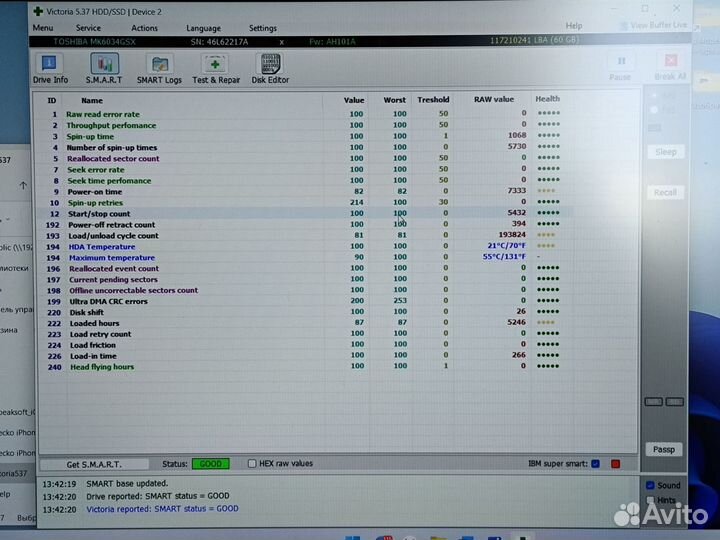Open the Help menu
The width and height of the screenshot is (720, 540).
pos(573,26)
